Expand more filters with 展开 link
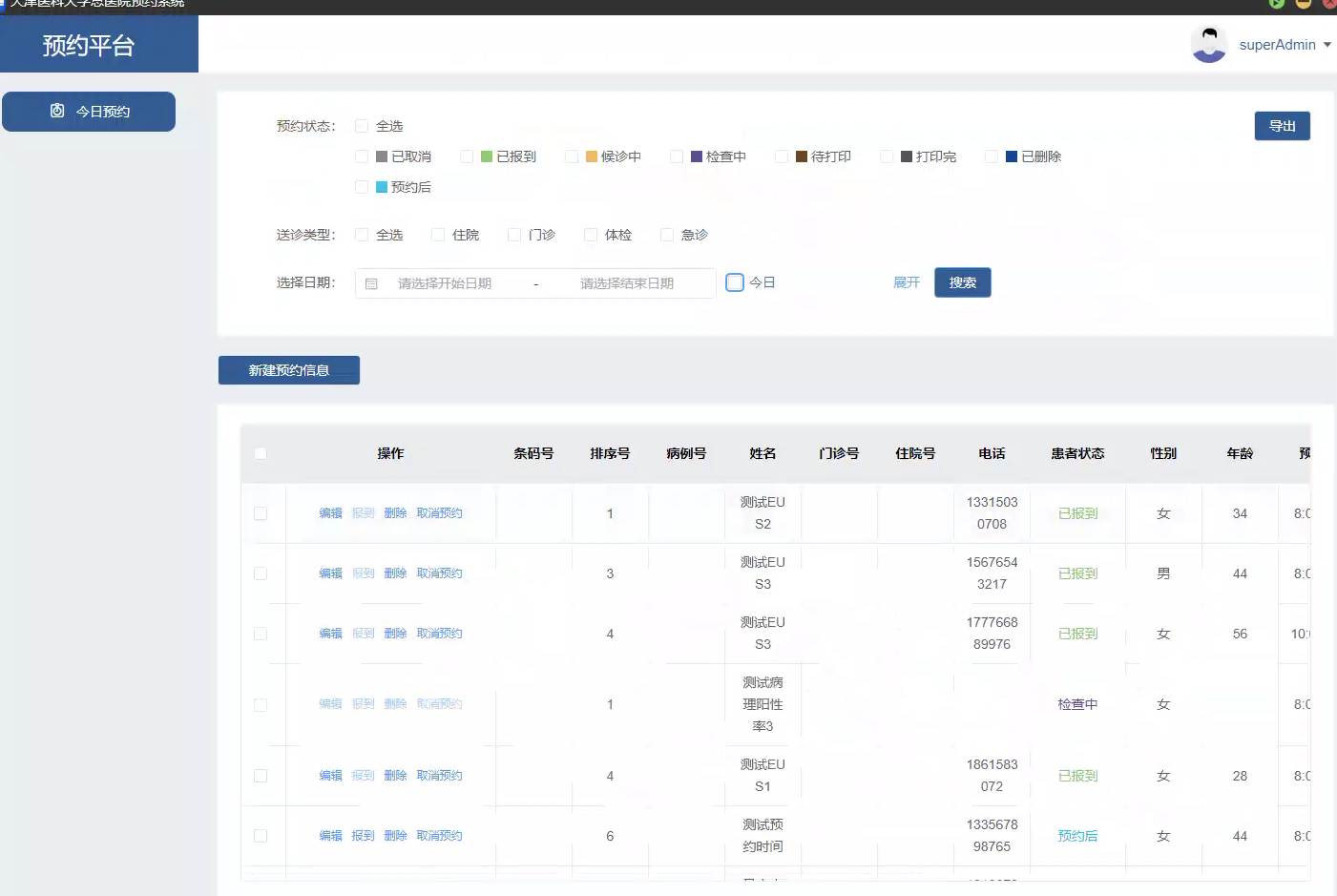This screenshot has height=896, width=1337. pyautogui.click(x=907, y=282)
